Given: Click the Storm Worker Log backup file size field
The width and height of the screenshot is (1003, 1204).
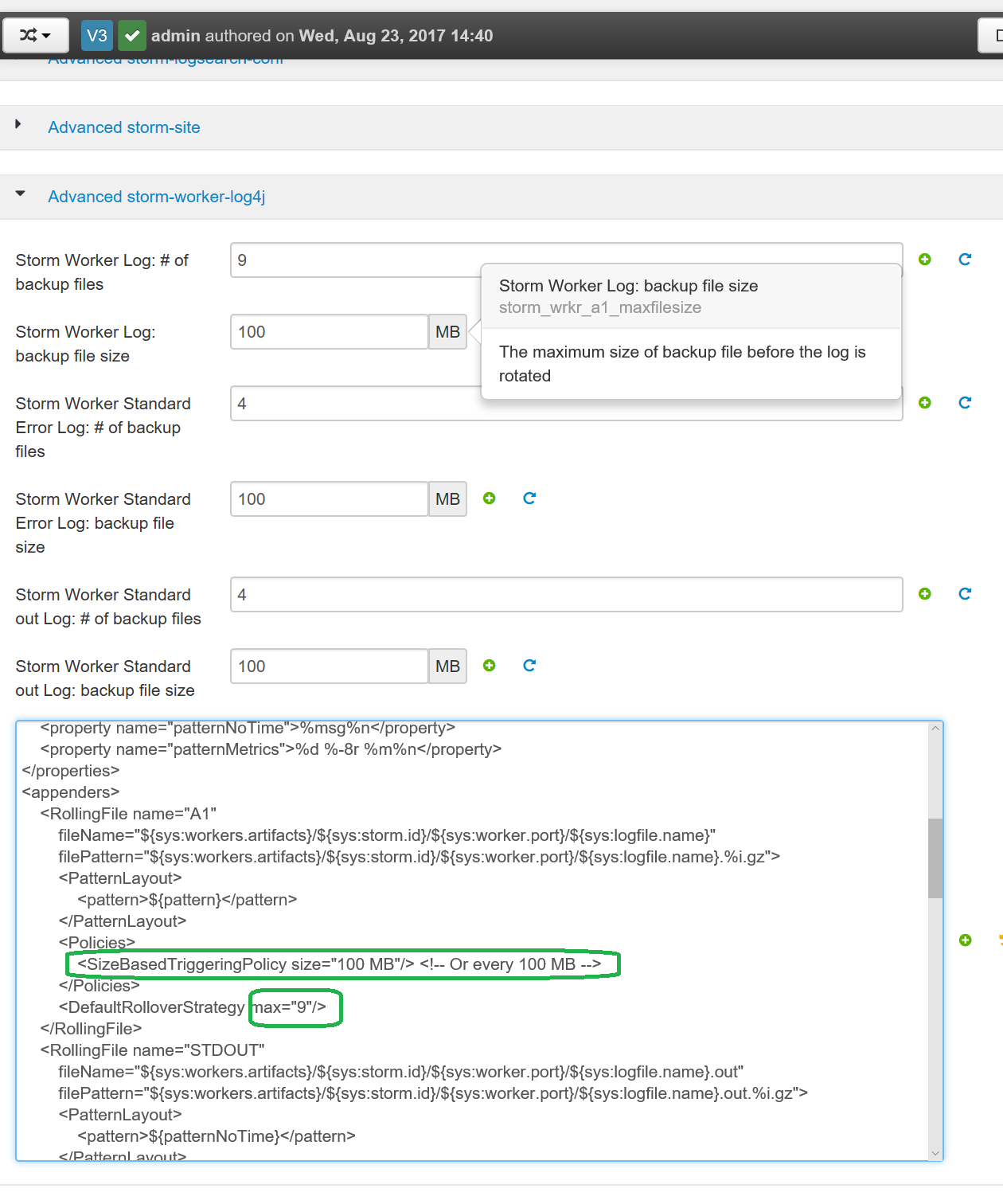Looking at the screenshot, I should coord(329,332).
